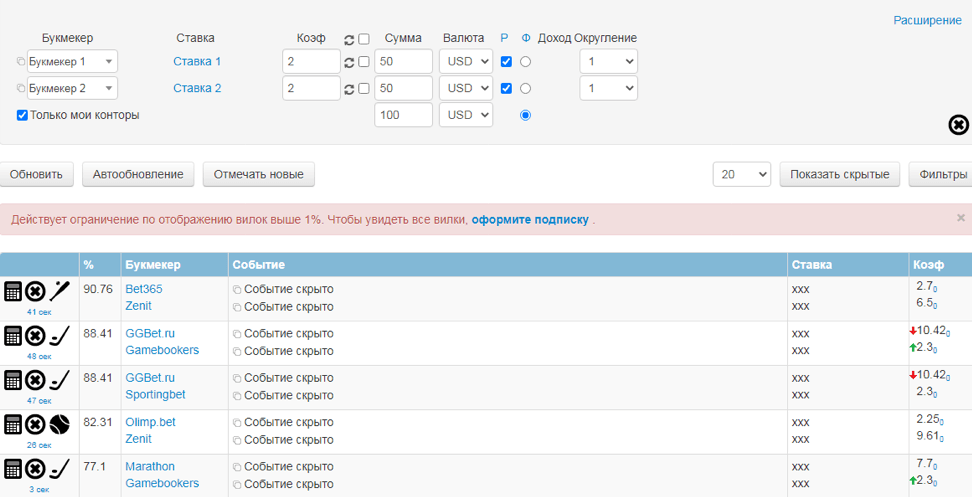Click Р column header link
The height and width of the screenshot is (497, 972).
[504, 38]
